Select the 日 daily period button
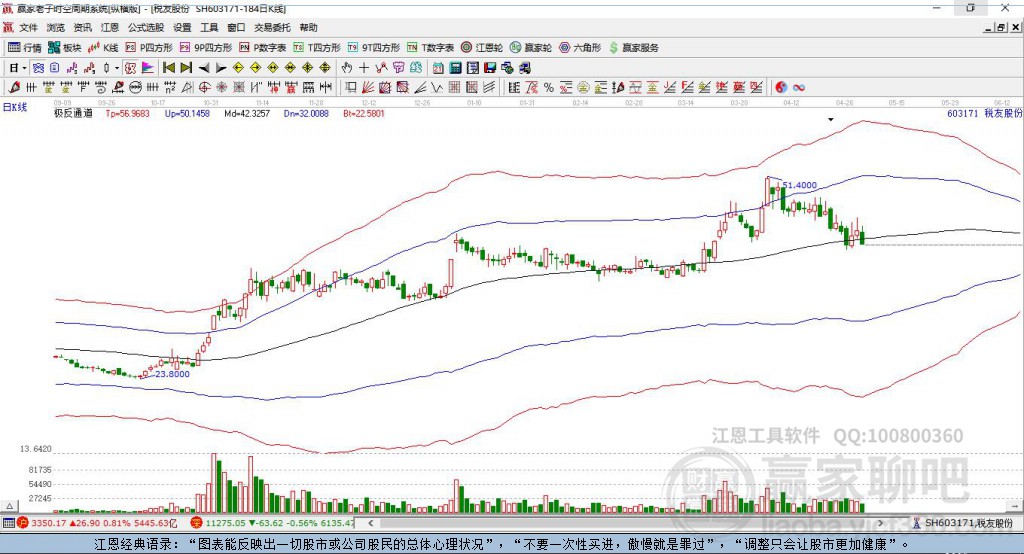 click(x=13, y=68)
